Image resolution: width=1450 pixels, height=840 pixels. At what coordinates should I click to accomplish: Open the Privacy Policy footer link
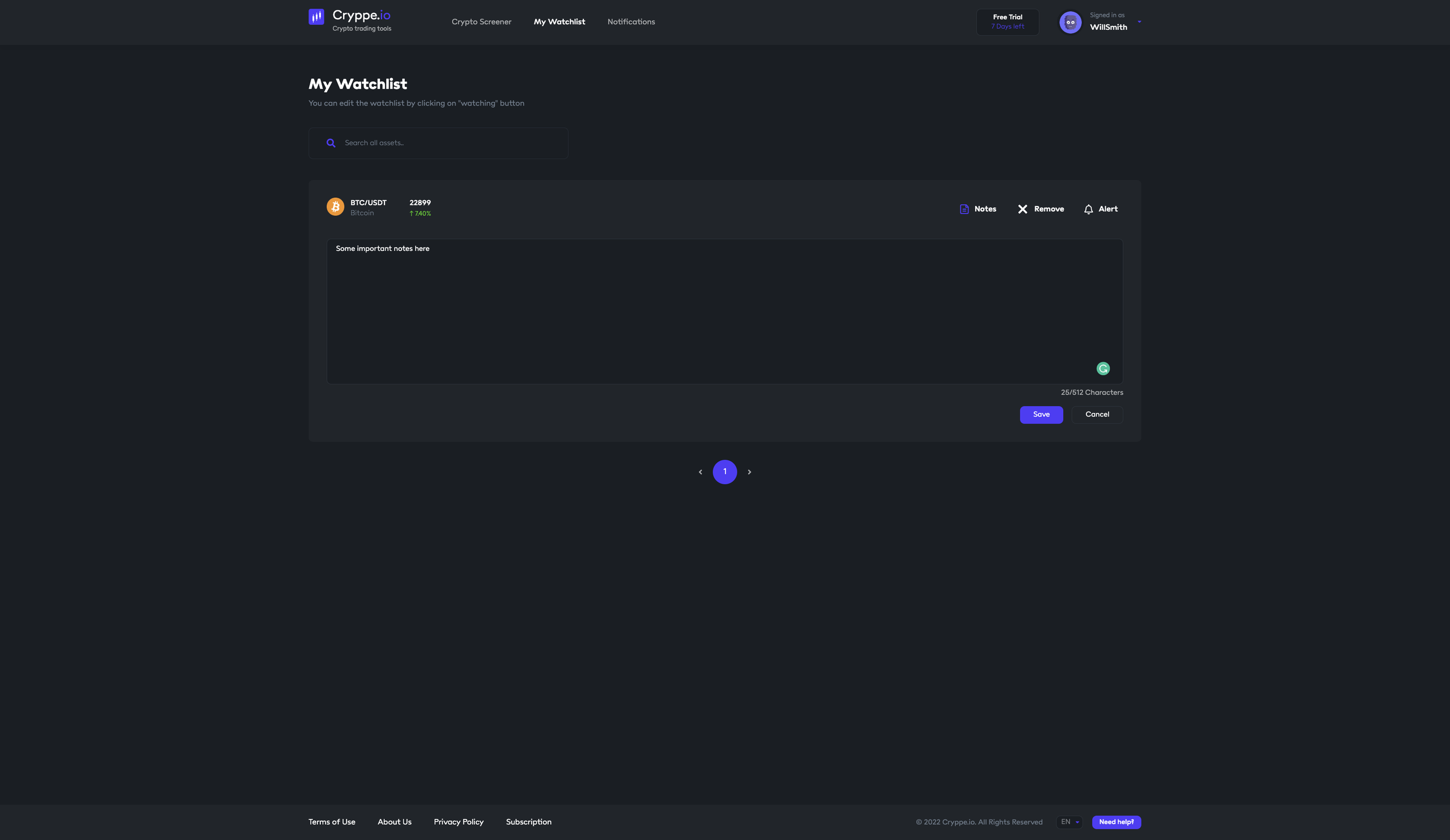(x=458, y=822)
